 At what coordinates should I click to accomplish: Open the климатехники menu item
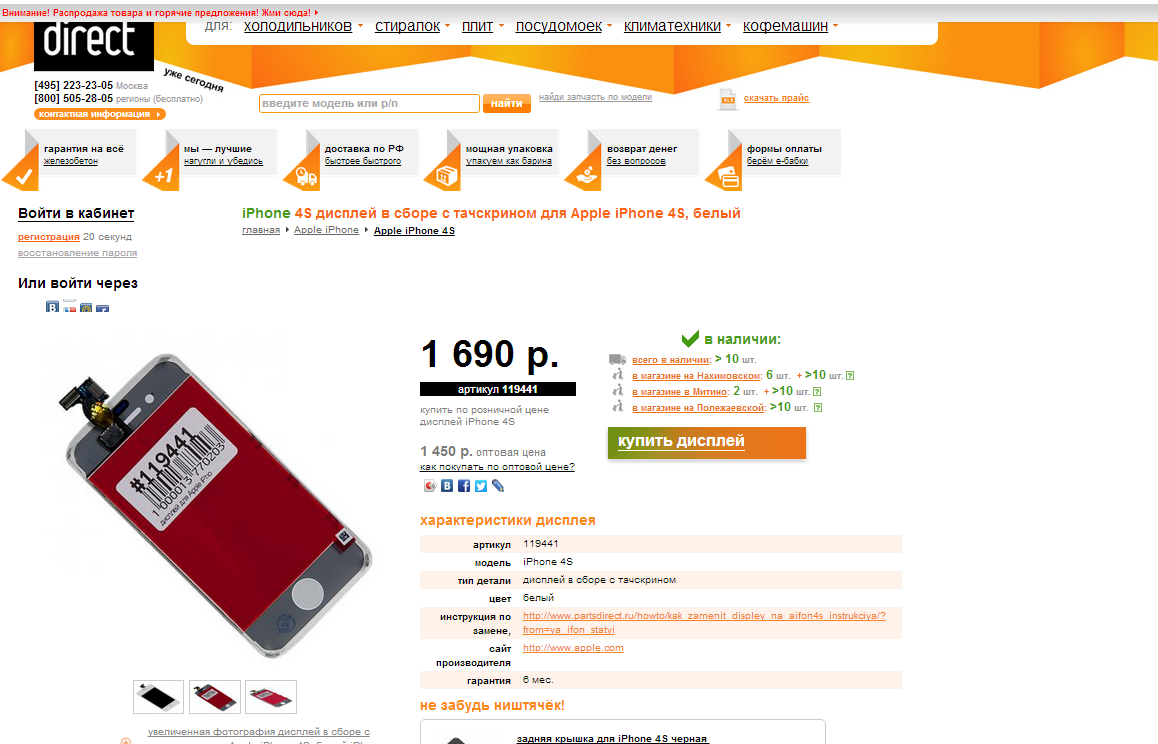pos(672,26)
